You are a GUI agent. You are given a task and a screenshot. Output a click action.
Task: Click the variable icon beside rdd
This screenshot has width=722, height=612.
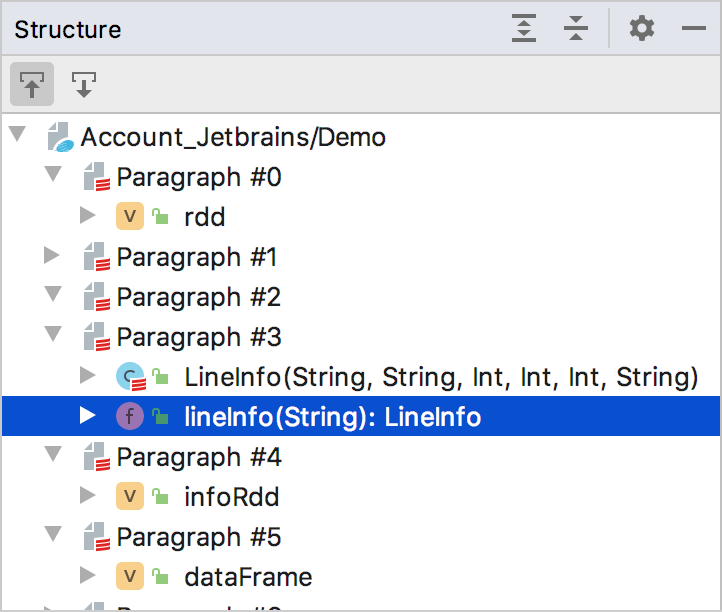(x=130, y=217)
